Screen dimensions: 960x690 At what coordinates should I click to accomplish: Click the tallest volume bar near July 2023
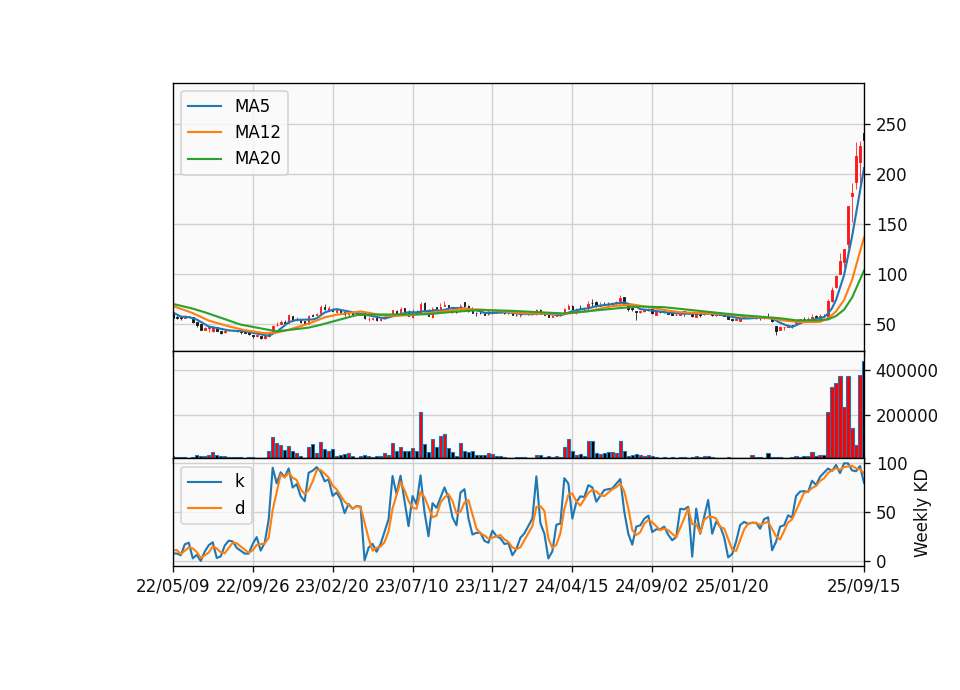coord(421,435)
